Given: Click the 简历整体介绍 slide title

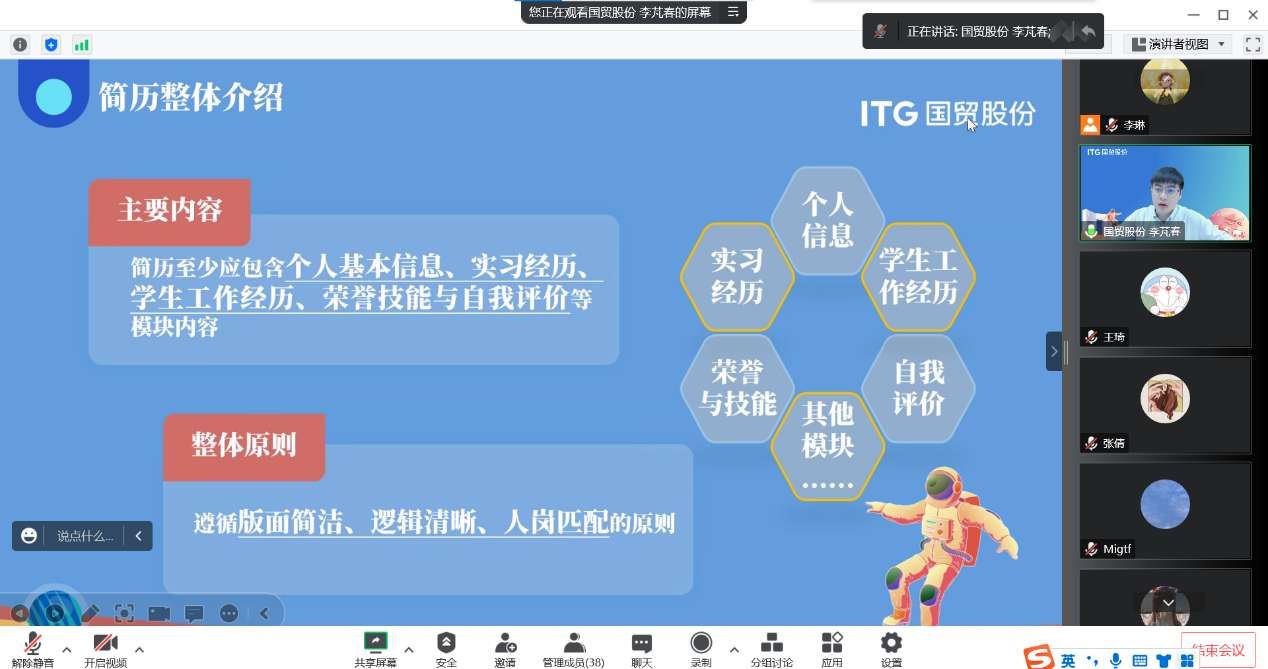Looking at the screenshot, I should (x=191, y=97).
